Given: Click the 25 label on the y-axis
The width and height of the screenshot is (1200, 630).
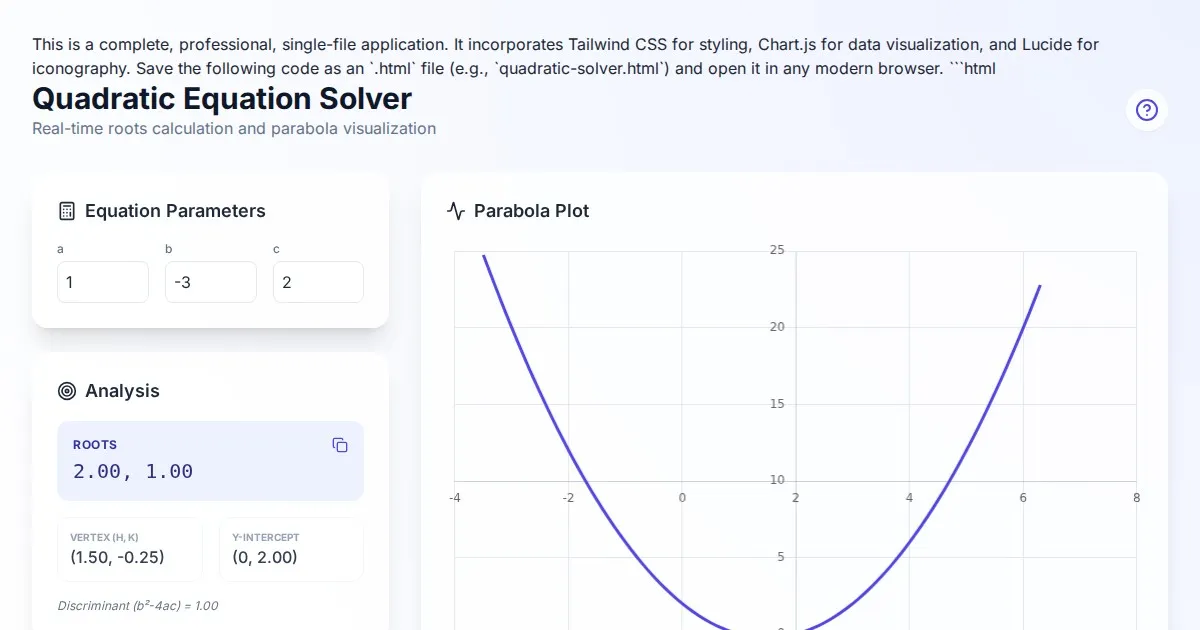Looking at the screenshot, I should point(777,249).
